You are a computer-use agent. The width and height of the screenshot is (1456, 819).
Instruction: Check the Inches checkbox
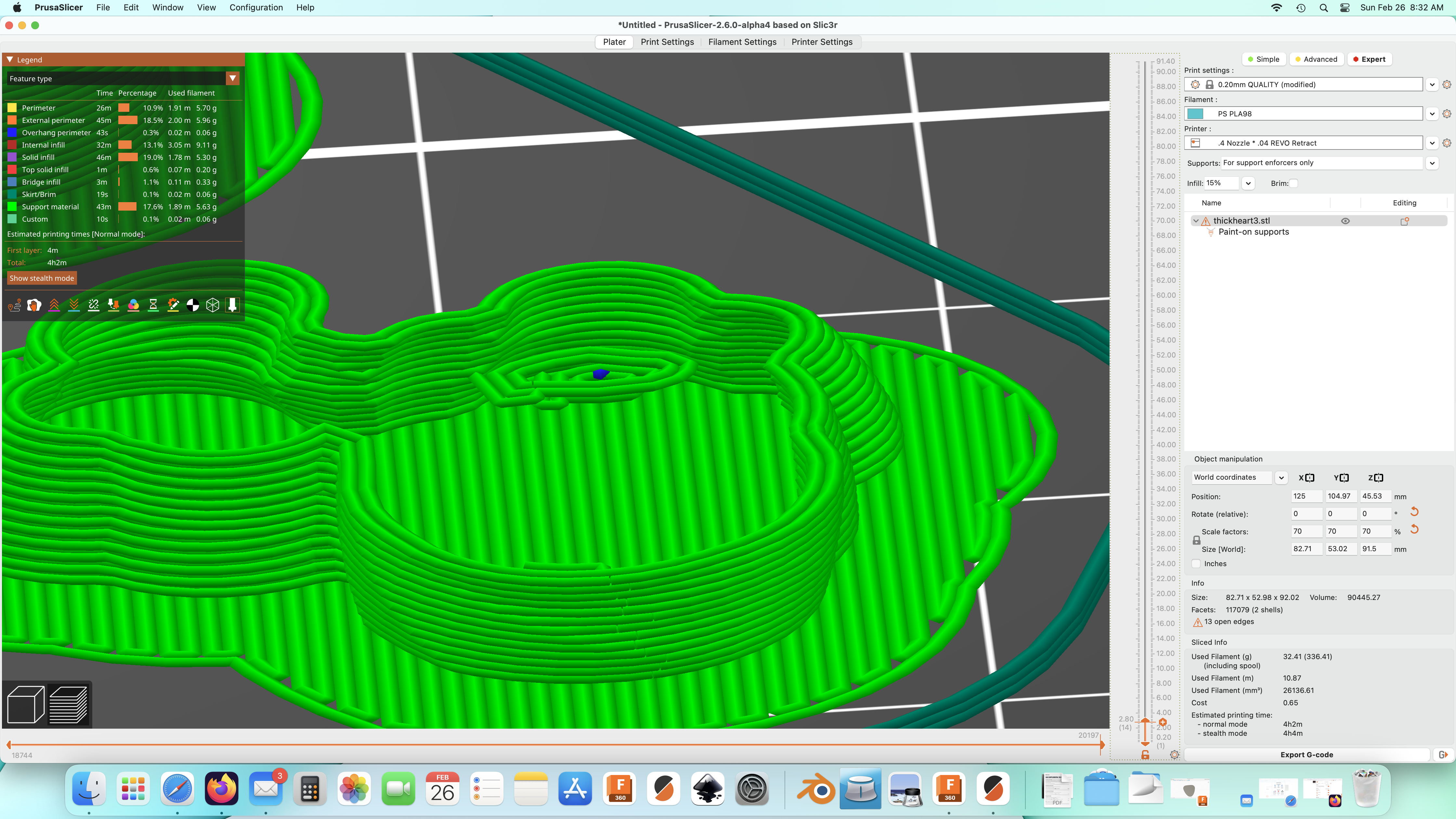click(1197, 564)
